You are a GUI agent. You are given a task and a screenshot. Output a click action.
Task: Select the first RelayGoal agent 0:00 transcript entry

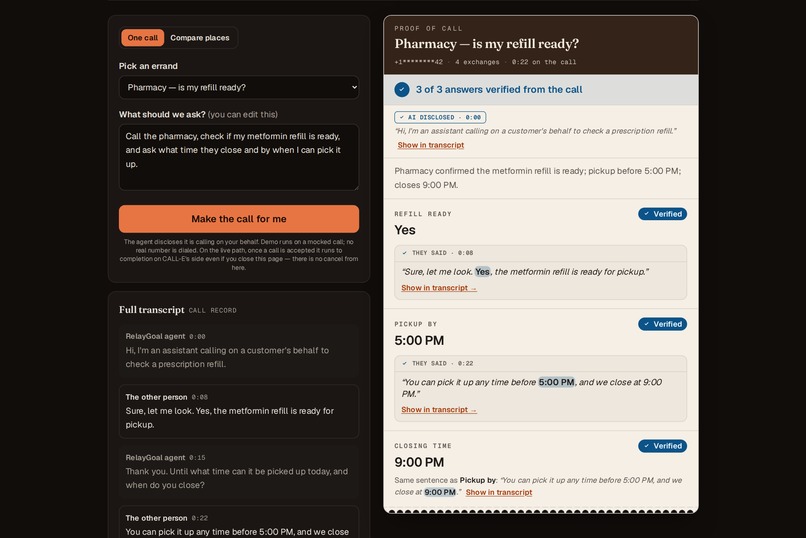(x=239, y=351)
